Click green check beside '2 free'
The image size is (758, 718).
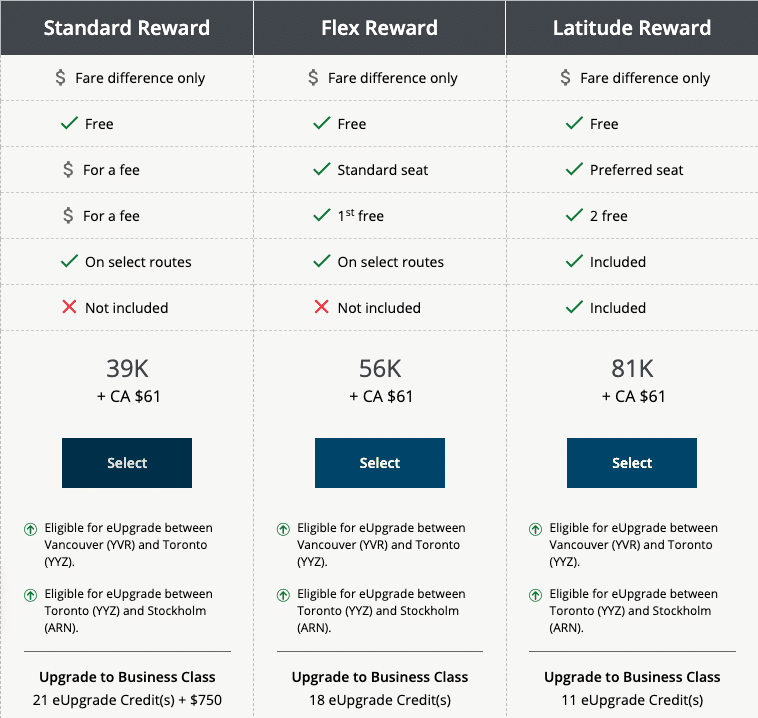click(x=574, y=216)
